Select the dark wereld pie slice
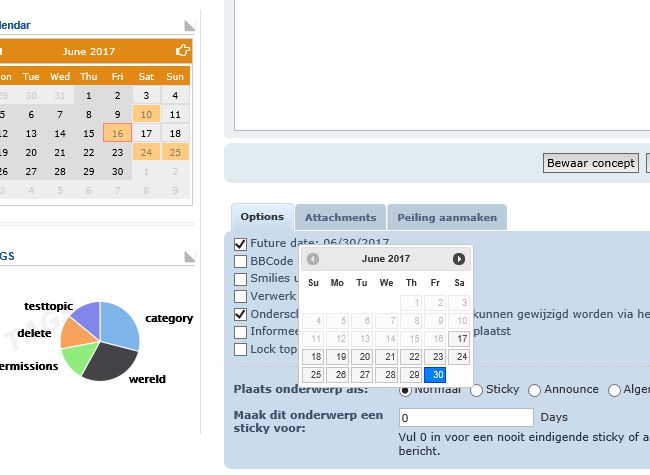The image size is (650, 475). coord(112,363)
